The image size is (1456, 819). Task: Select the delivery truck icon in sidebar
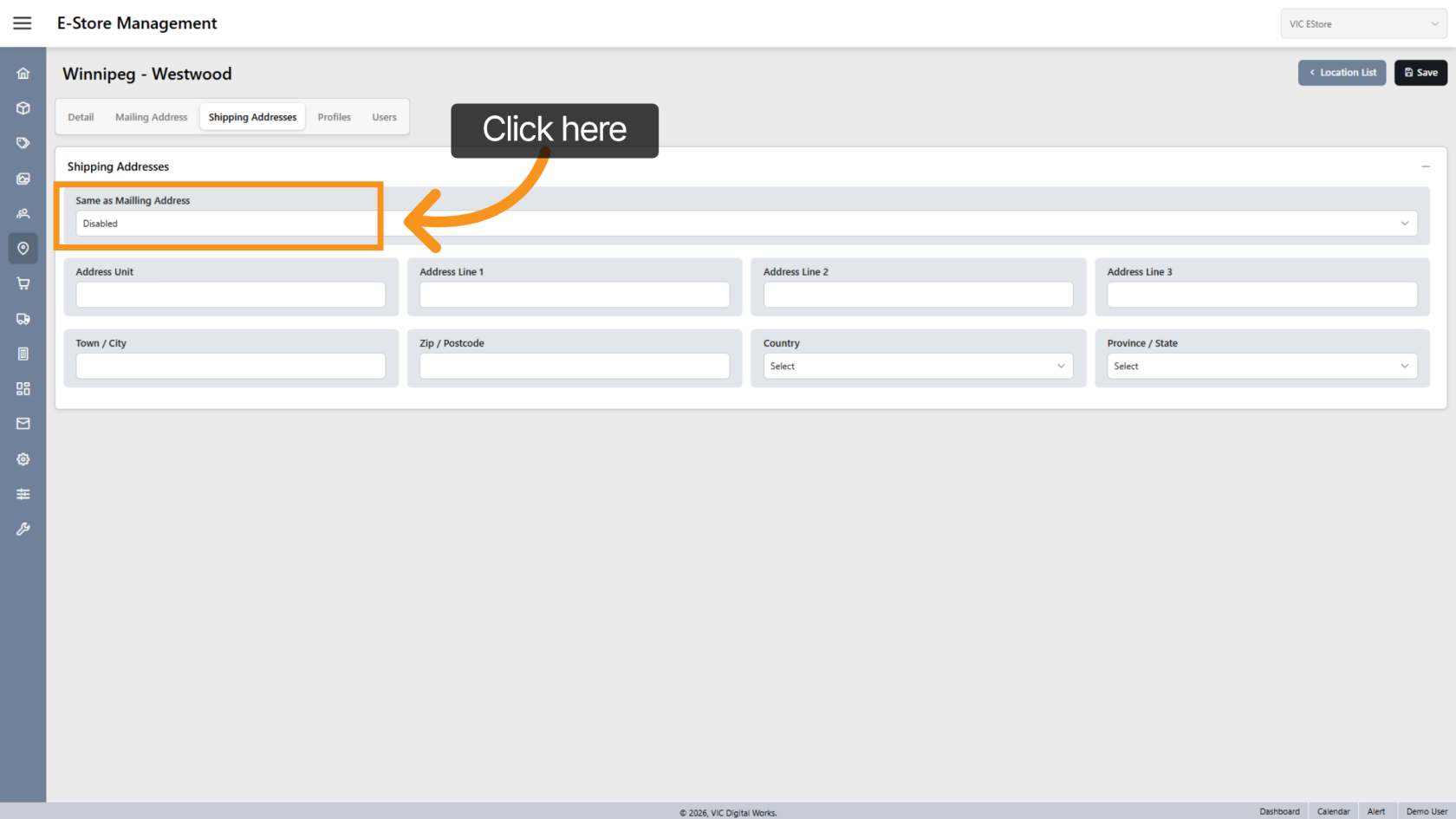point(23,319)
